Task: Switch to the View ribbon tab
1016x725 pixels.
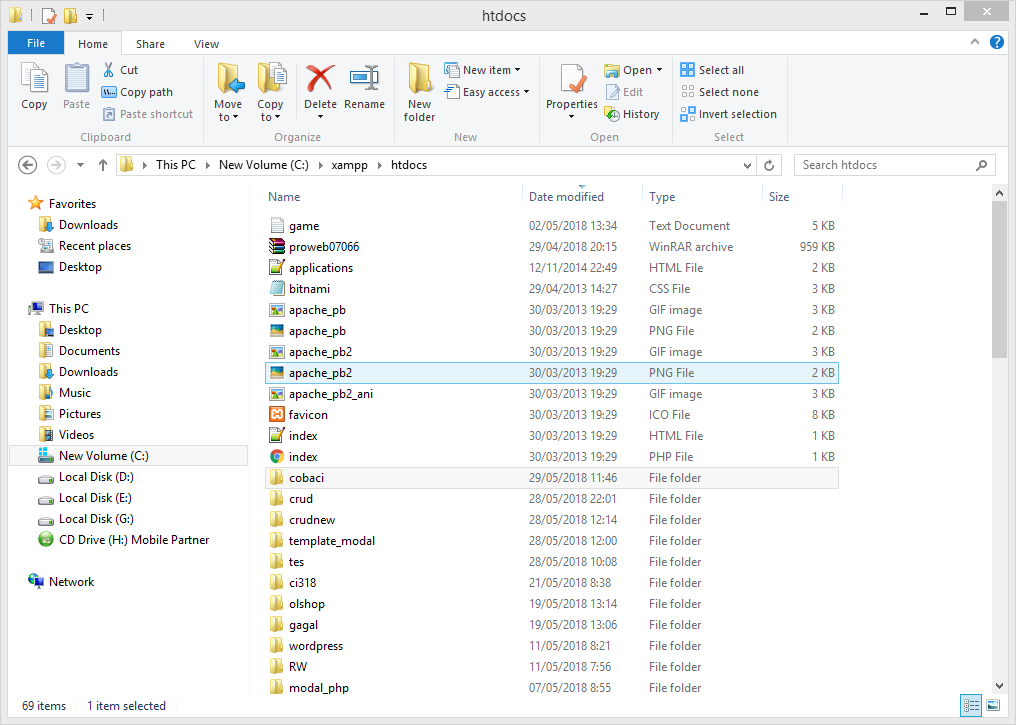Action: point(206,44)
